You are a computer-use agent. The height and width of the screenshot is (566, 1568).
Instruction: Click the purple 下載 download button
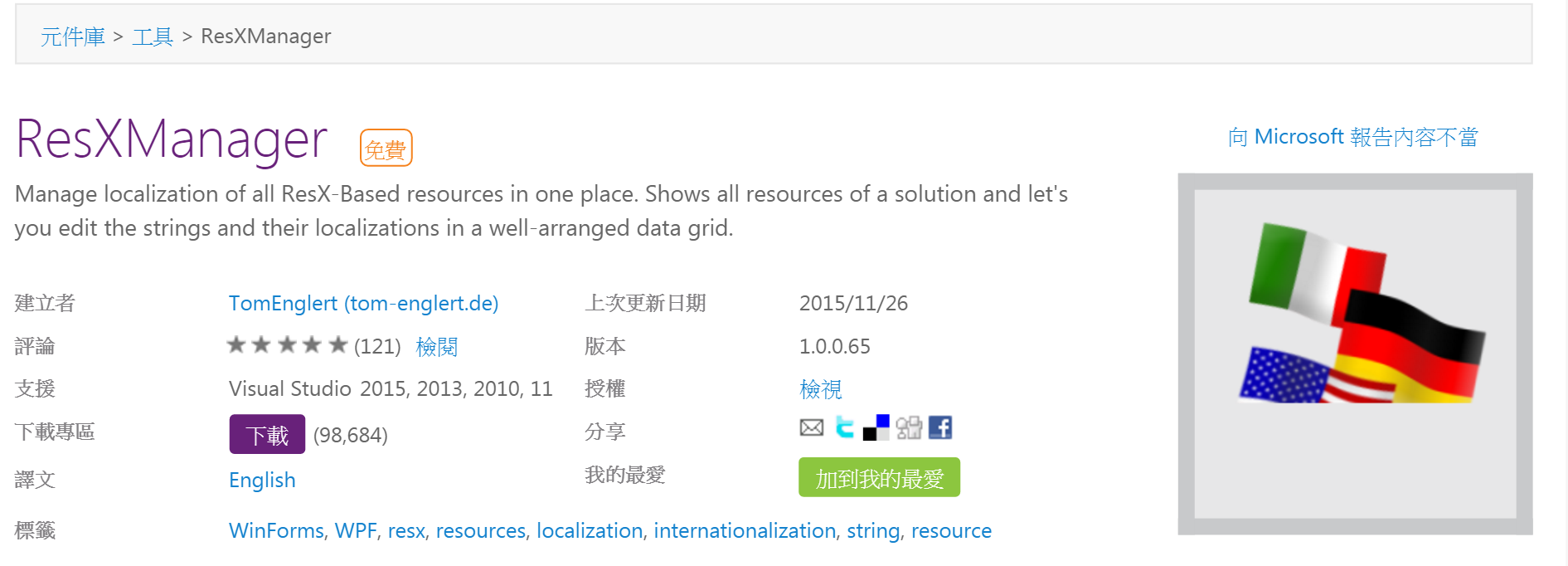pos(267,434)
